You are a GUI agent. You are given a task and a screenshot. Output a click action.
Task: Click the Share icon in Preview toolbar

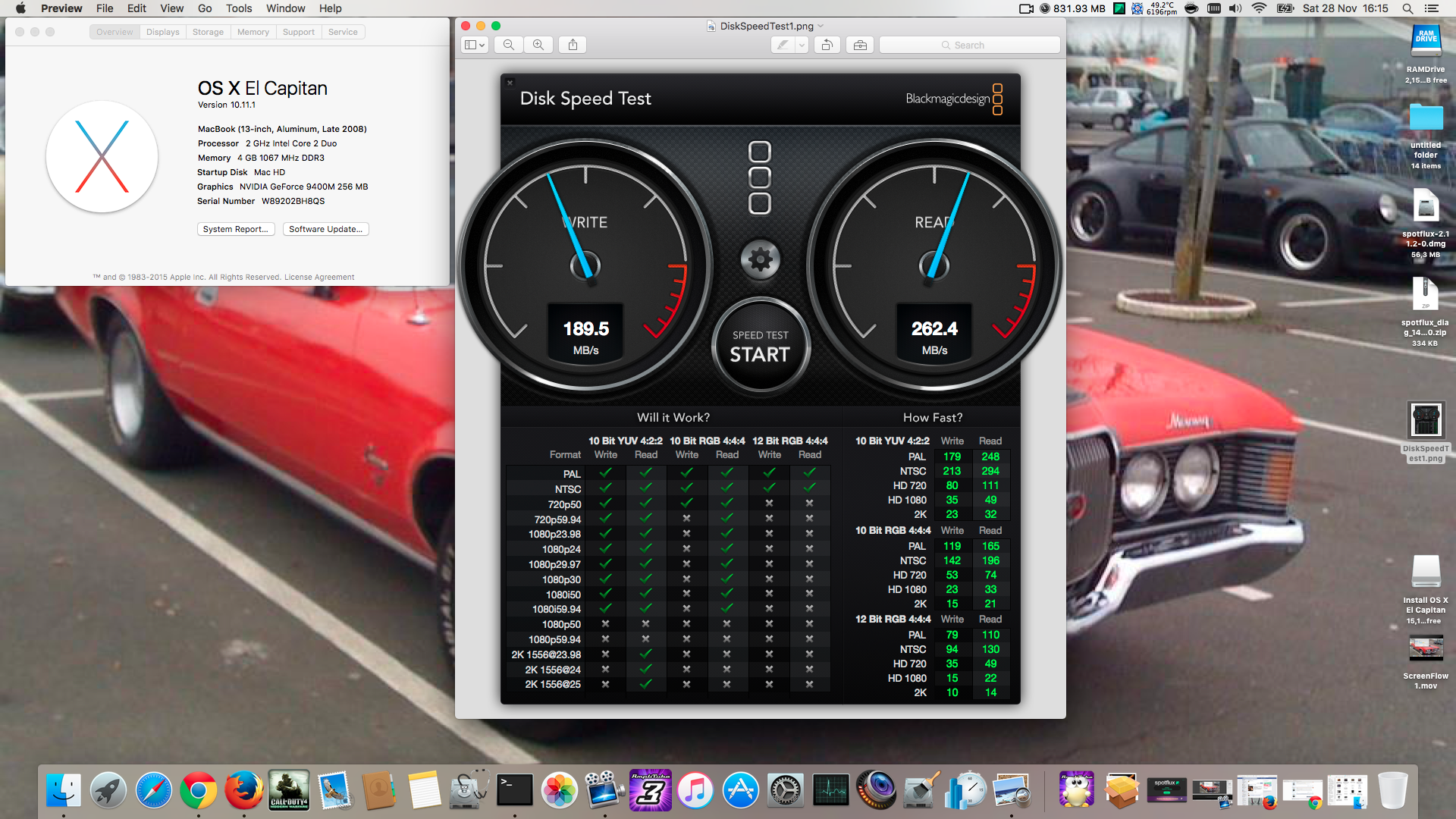[x=573, y=45]
